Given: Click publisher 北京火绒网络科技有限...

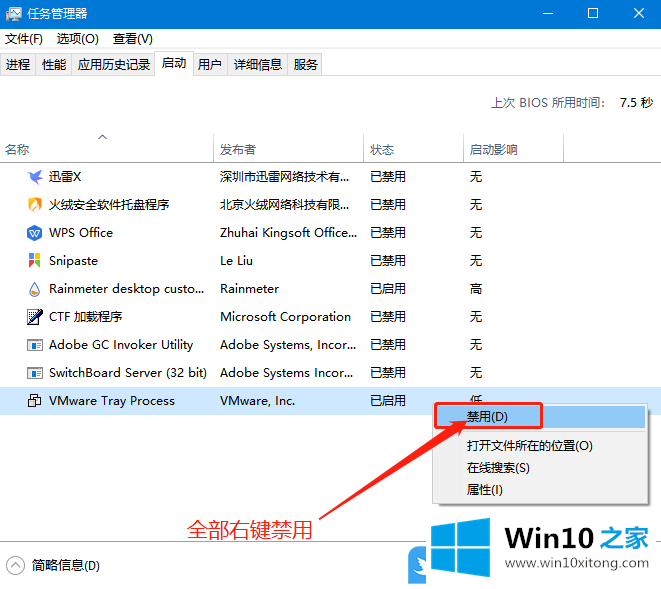Looking at the screenshot, I should (x=285, y=205).
